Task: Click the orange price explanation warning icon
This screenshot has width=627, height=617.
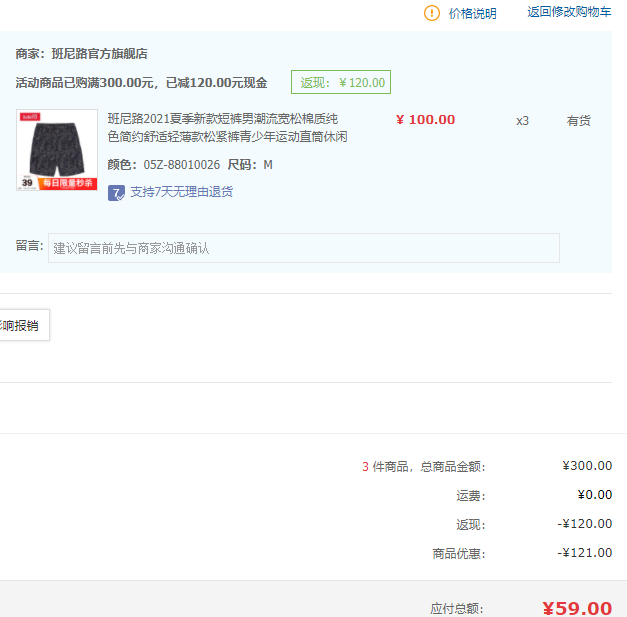Action: (x=431, y=13)
